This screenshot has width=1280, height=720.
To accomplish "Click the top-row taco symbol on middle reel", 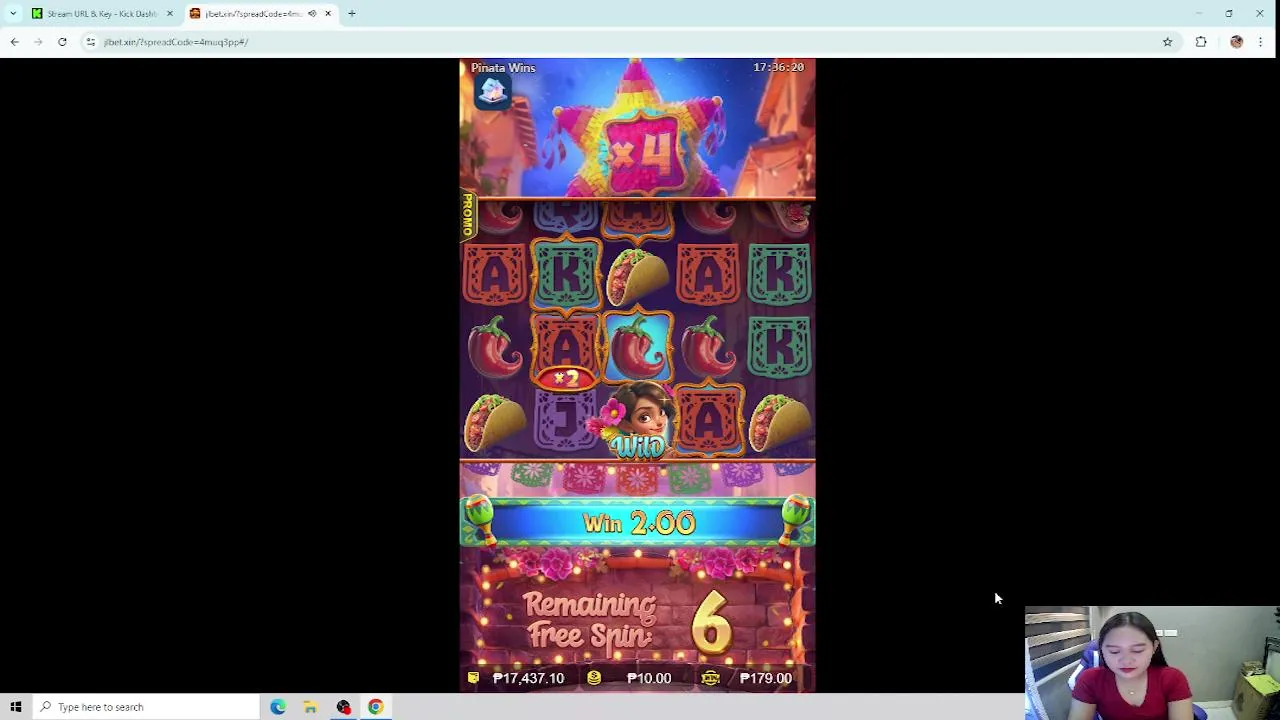I will pos(638,276).
